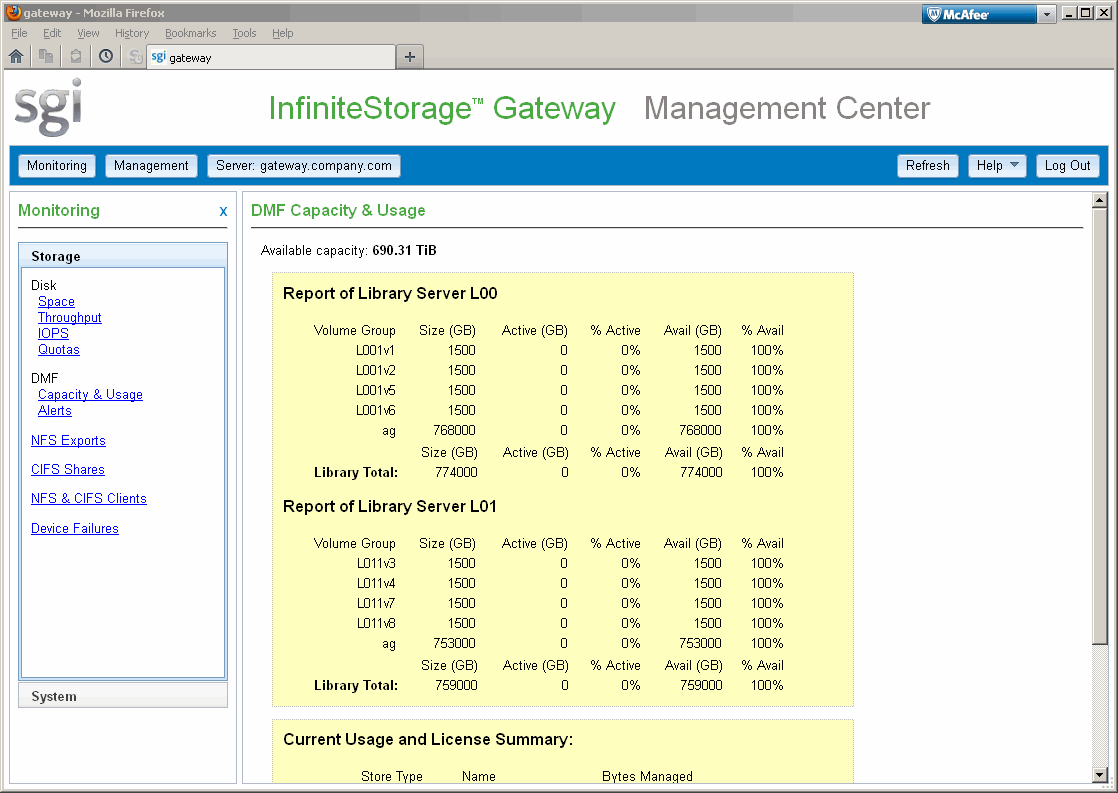Viewport: 1118px width, 793px height.
Task: Click the clipboard paste toolbar icon
Action: coord(76,56)
